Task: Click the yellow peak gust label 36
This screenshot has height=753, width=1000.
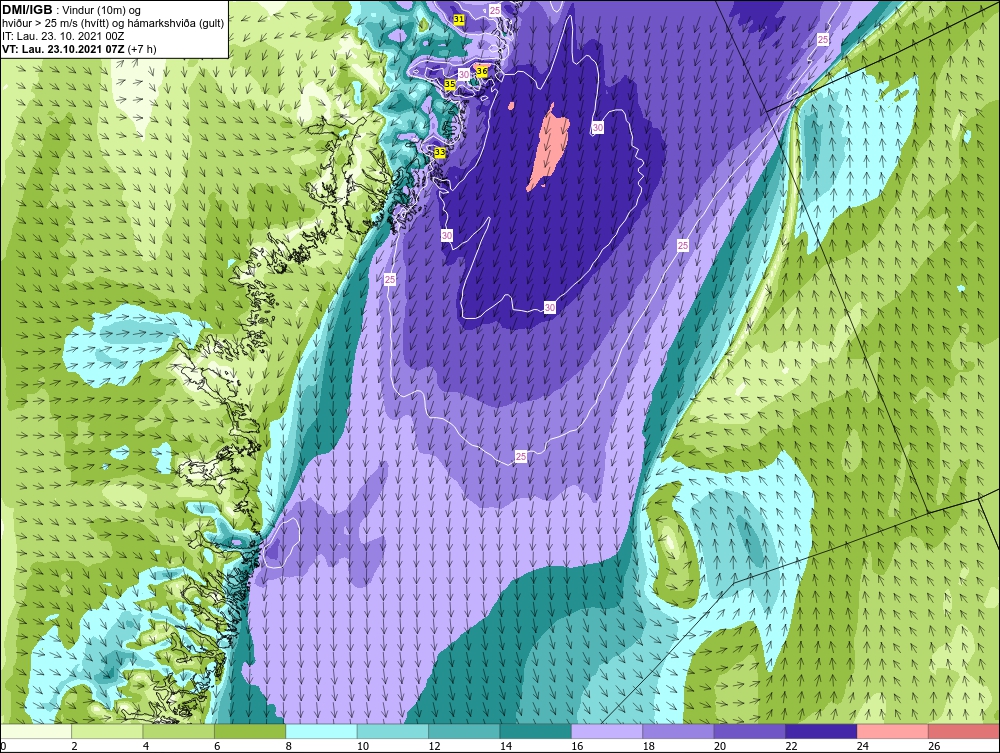Action: [x=482, y=71]
